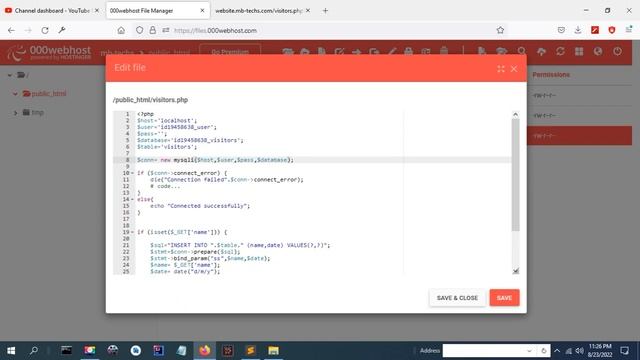
Task: Bookmark this page with star icon
Action: [x=500, y=30]
